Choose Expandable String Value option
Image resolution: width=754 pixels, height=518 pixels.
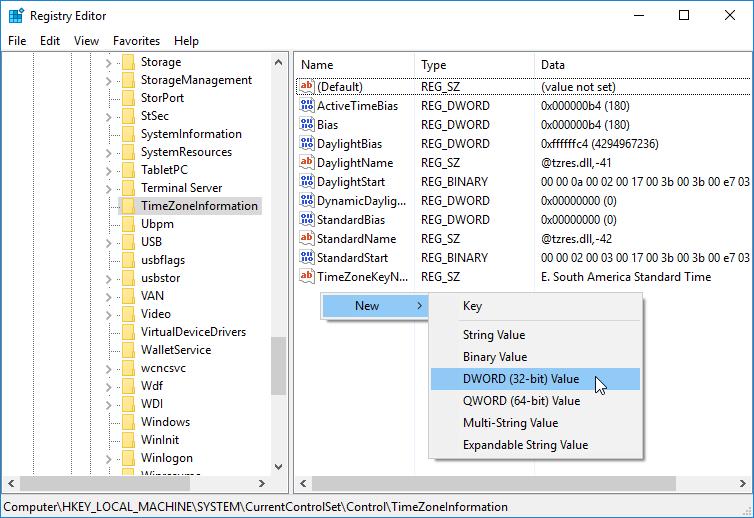[535, 445]
